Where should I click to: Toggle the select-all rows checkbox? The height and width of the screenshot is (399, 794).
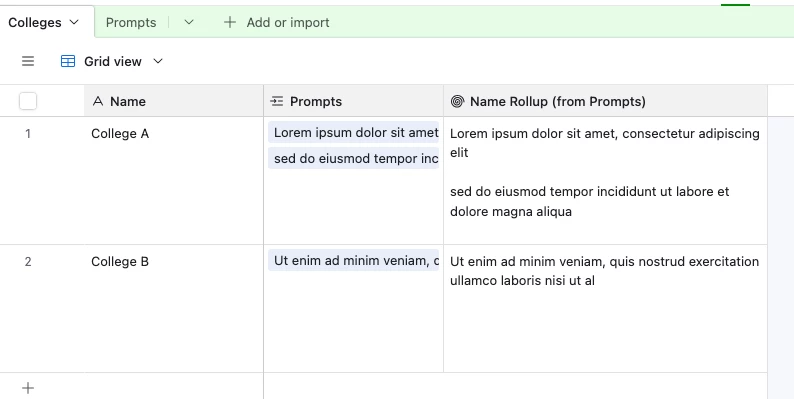pos(28,101)
